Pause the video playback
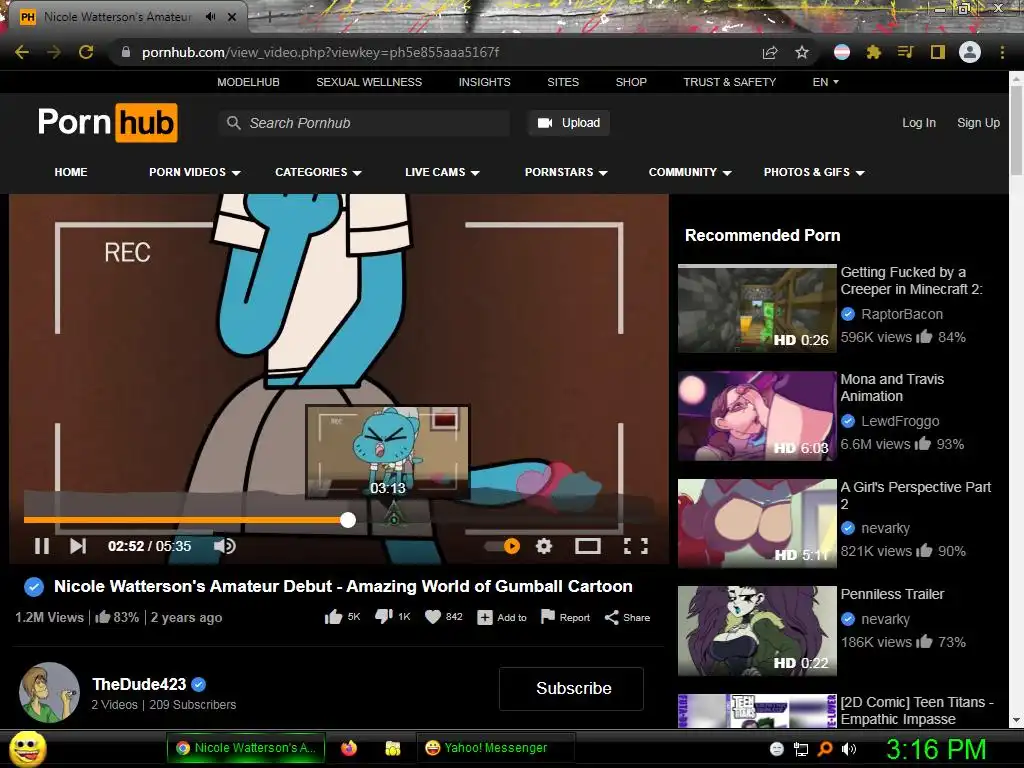The width and height of the screenshot is (1024, 768). point(42,546)
